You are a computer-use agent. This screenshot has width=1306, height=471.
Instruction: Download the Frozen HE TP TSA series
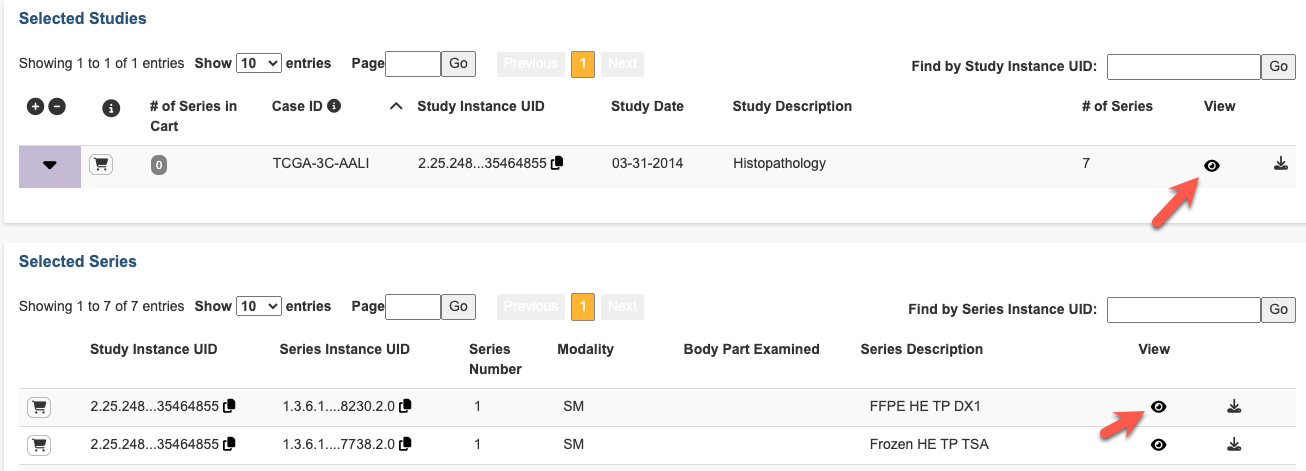[1234, 444]
